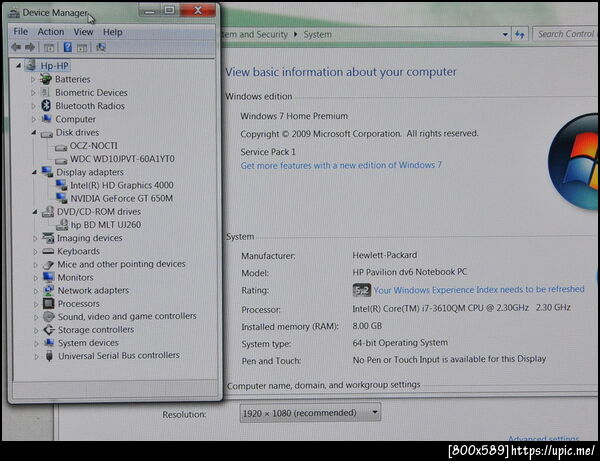Click Get more features with a new edition link
The width and height of the screenshot is (600, 461).
(x=341, y=165)
